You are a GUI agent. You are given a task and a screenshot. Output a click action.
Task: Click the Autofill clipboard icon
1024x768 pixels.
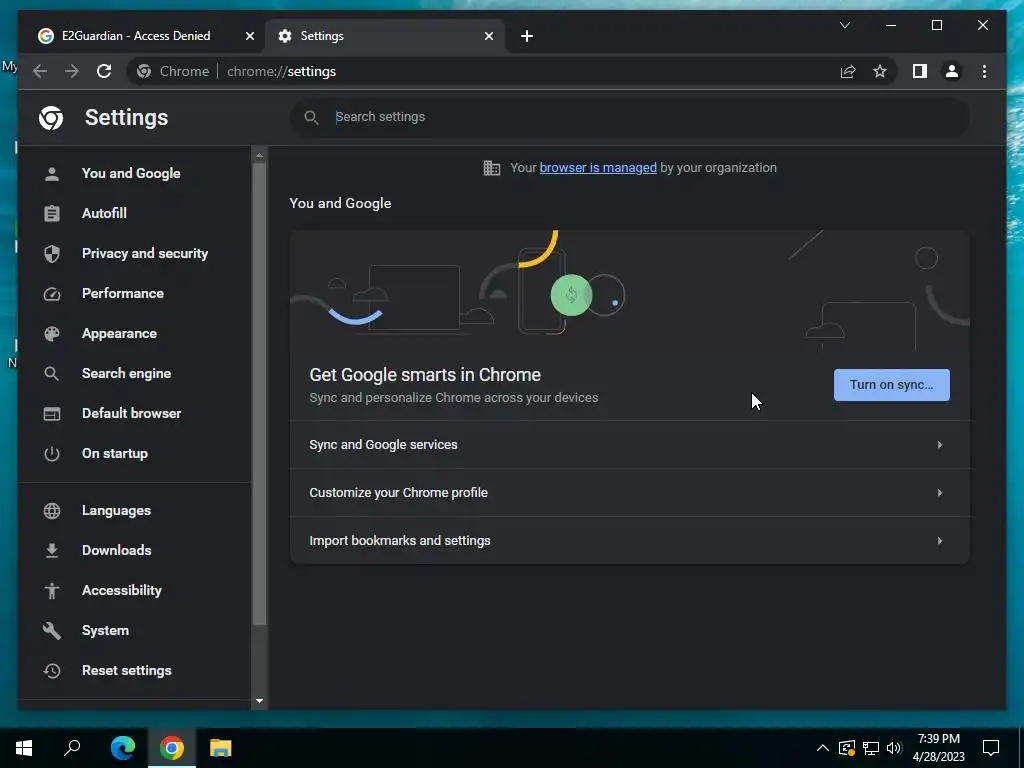[x=52, y=214]
